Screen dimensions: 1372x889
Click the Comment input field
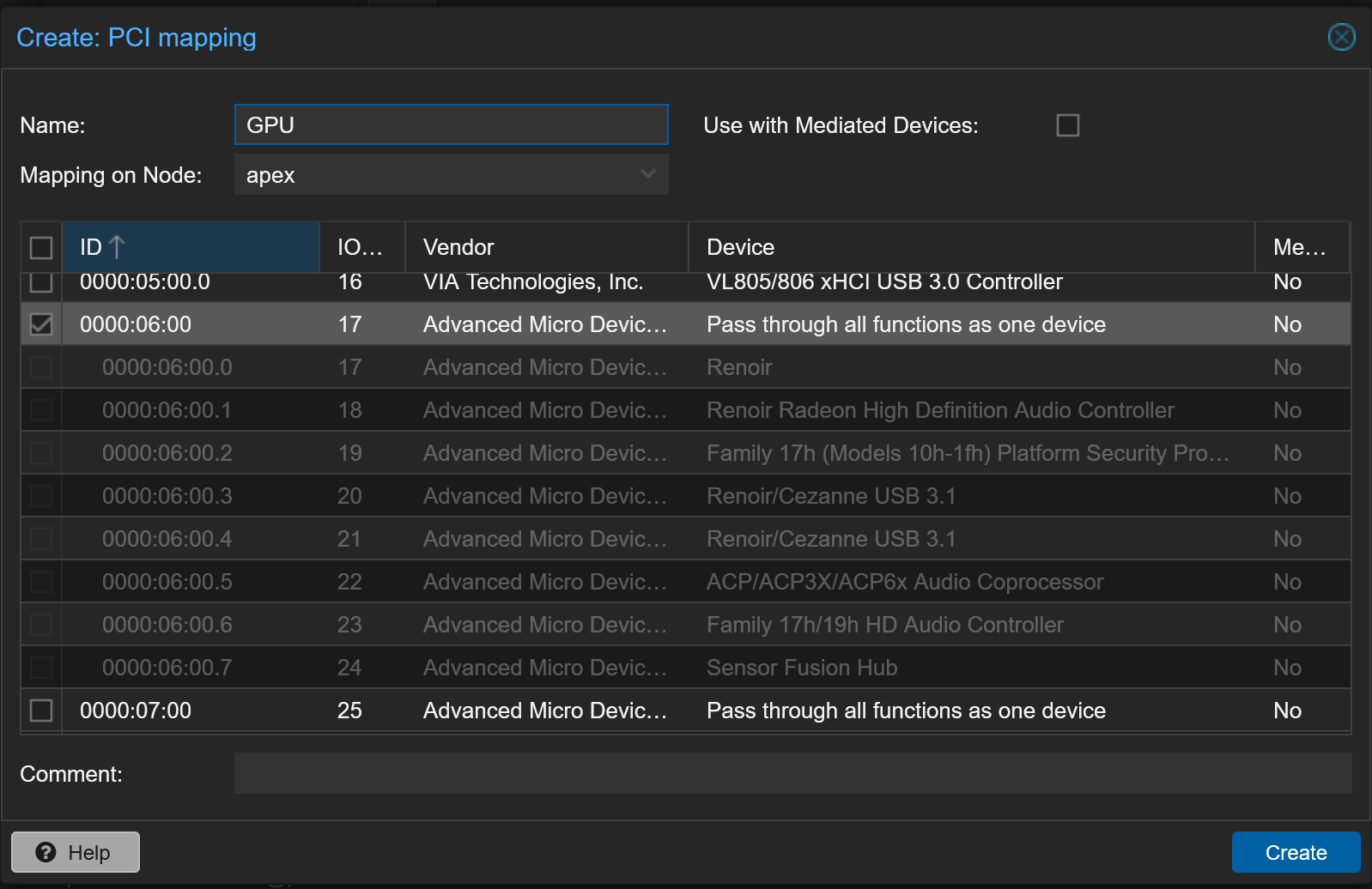tap(792, 773)
